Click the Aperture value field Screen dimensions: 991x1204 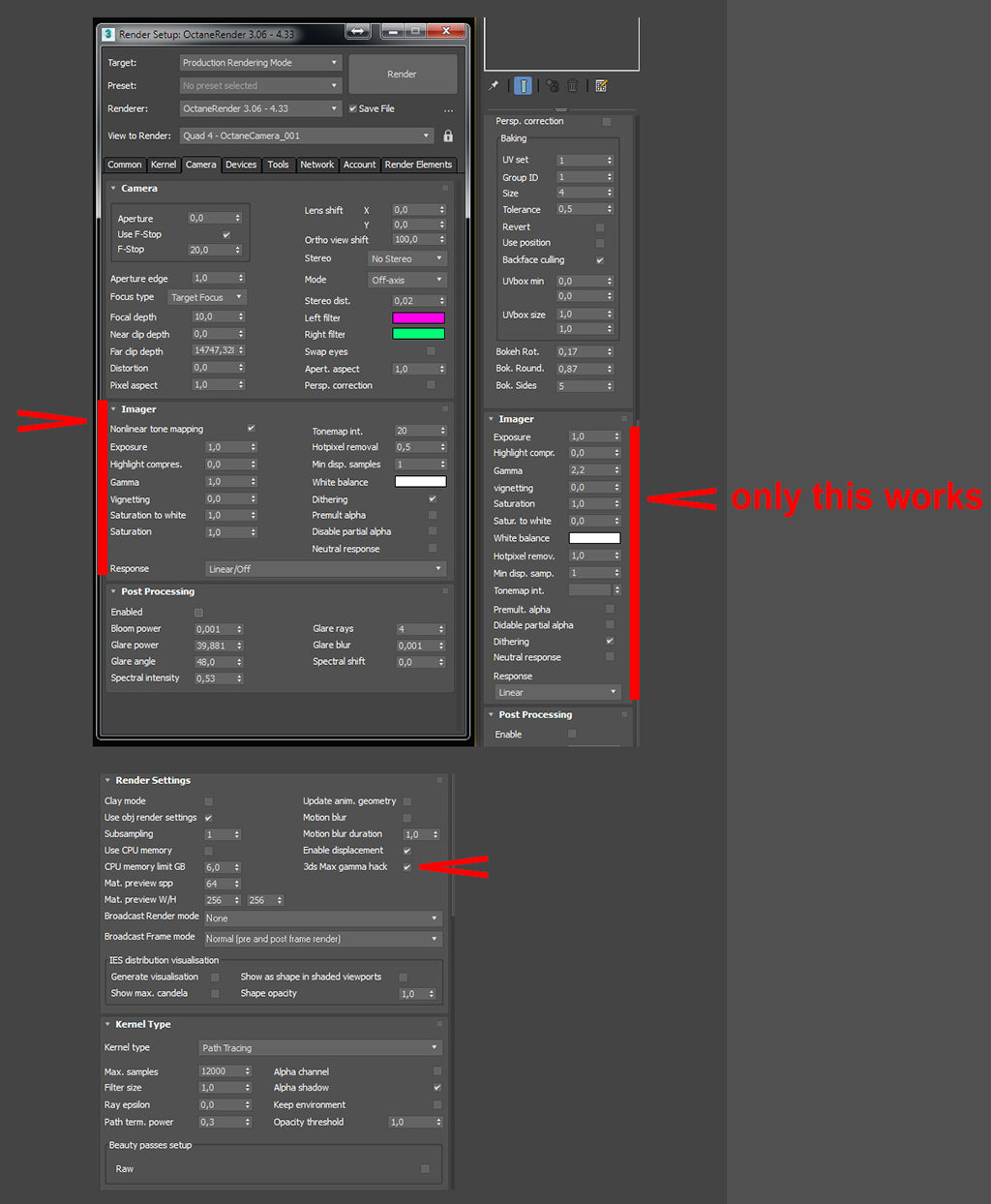[x=210, y=218]
